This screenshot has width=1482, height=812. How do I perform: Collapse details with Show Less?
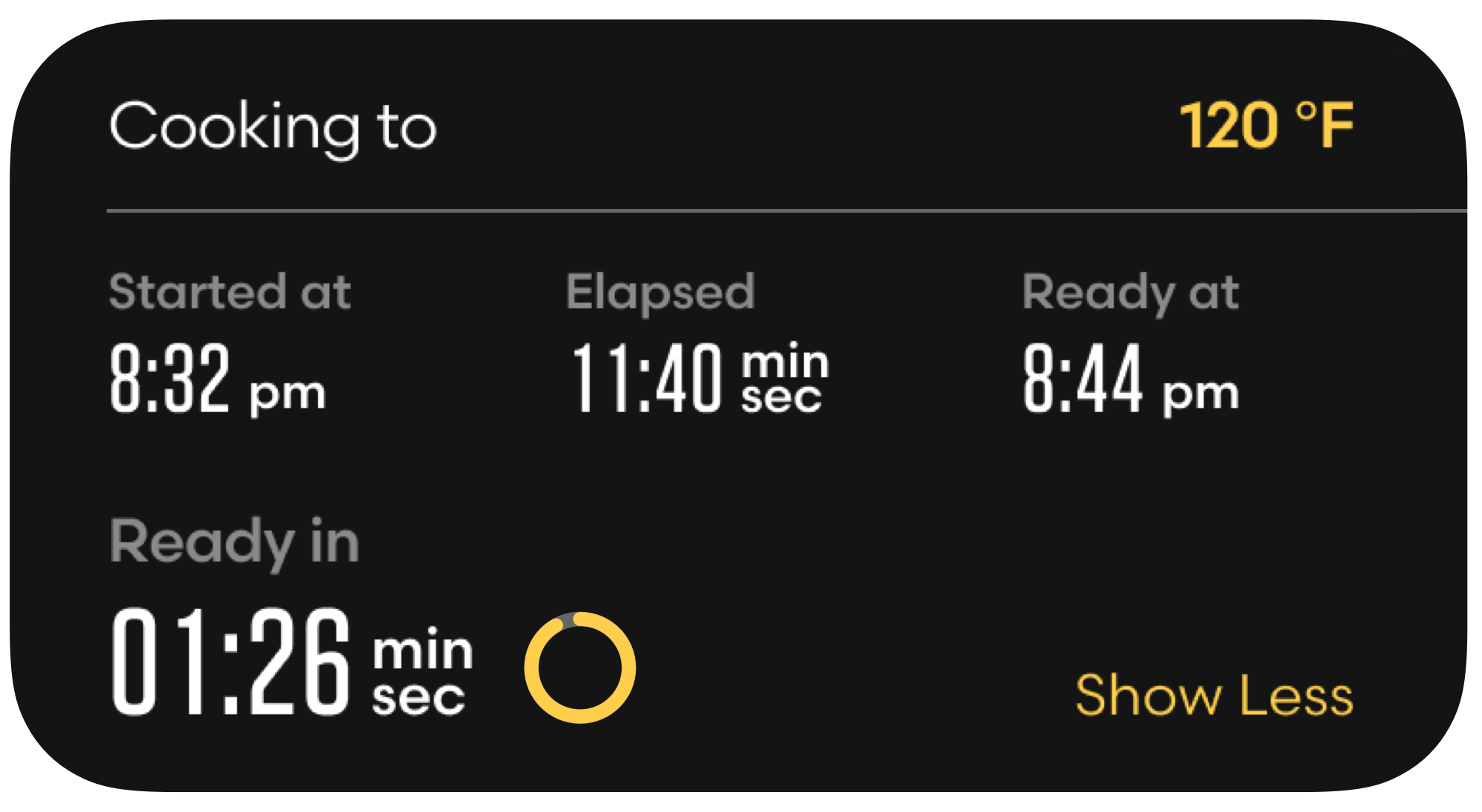(1214, 696)
